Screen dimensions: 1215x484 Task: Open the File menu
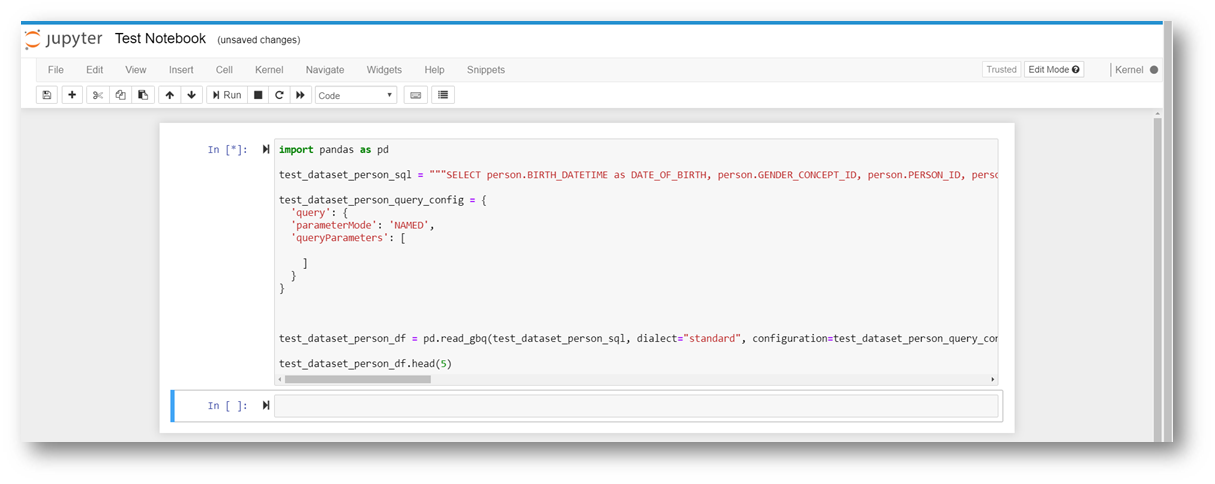[x=56, y=70]
